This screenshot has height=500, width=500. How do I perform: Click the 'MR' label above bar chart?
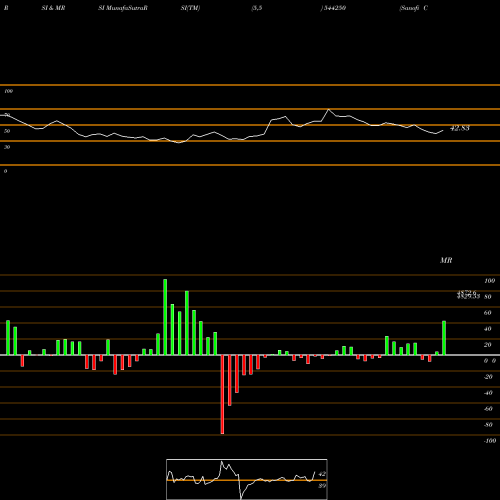coord(446,260)
